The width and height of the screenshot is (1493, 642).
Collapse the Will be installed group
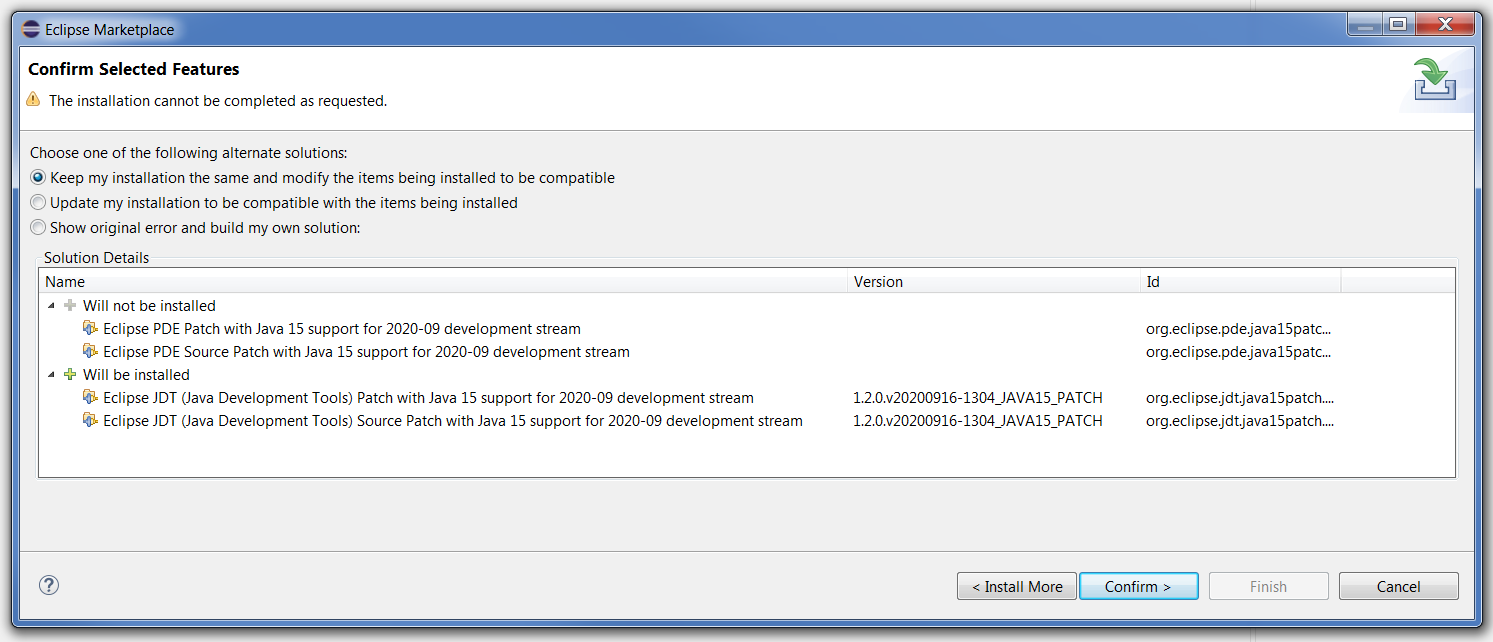pyautogui.click(x=51, y=374)
